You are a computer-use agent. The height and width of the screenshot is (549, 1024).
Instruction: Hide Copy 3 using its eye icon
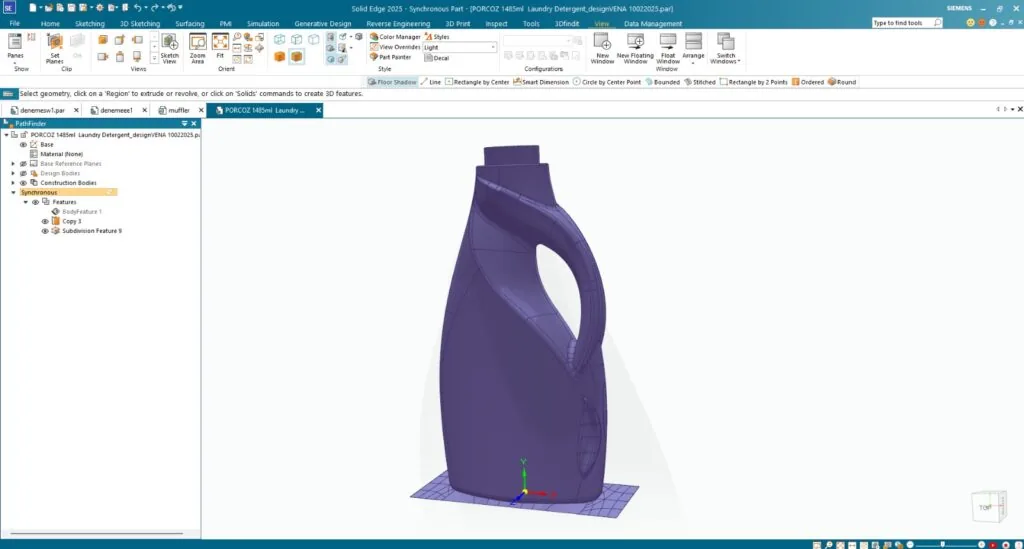[45, 221]
